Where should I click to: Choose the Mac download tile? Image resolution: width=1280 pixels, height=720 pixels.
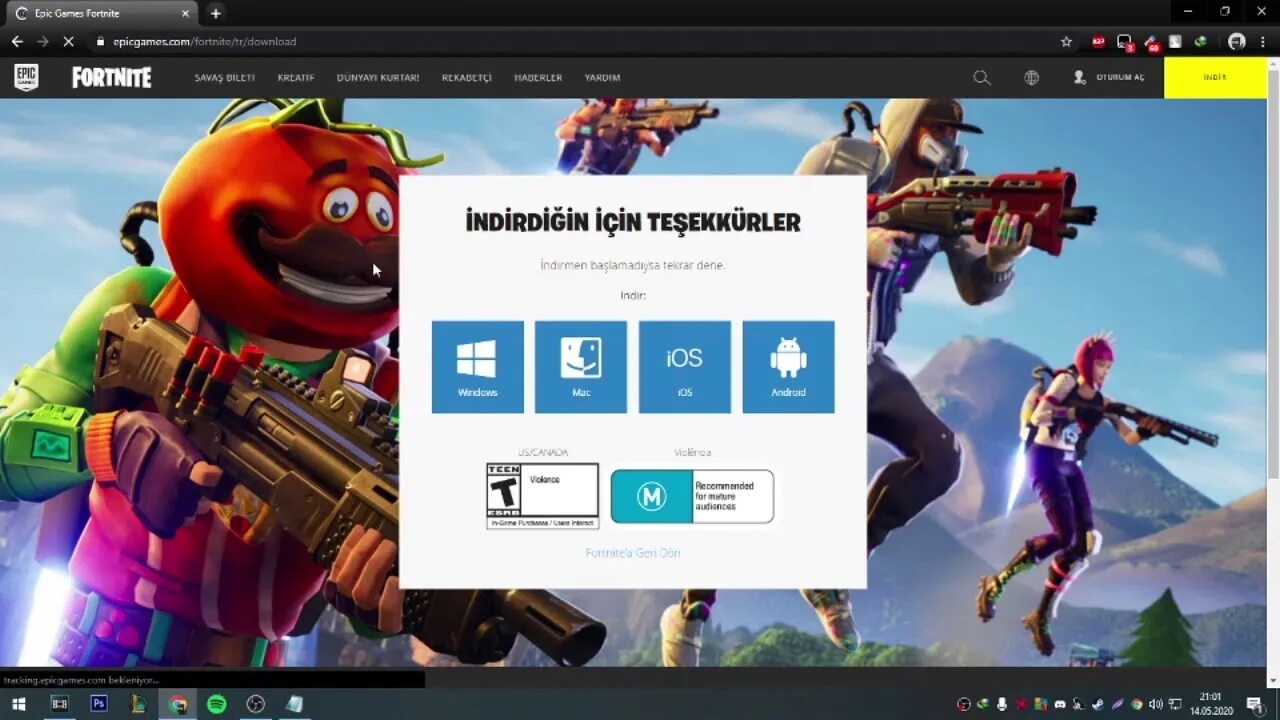pyautogui.click(x=581, y=367)
